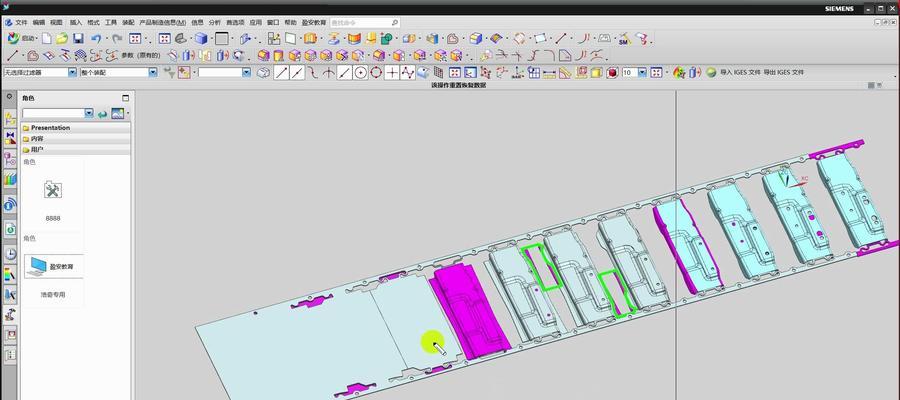Image resolution: width=900 pixels, height=400 pixels.
Task: Click the green sphere icon before 导入 IGES
Action: [711, 72]
